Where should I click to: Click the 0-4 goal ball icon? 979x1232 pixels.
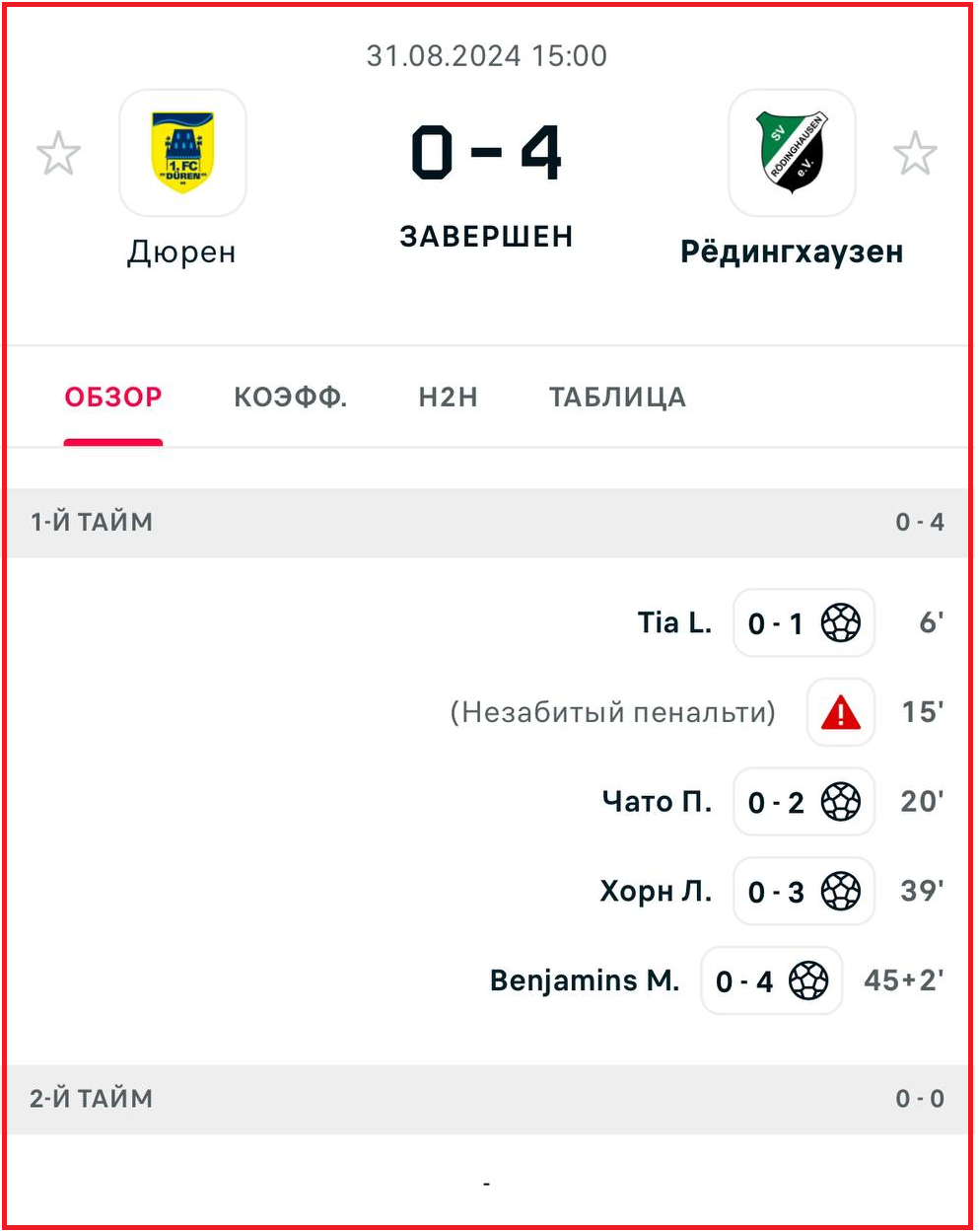808,981
